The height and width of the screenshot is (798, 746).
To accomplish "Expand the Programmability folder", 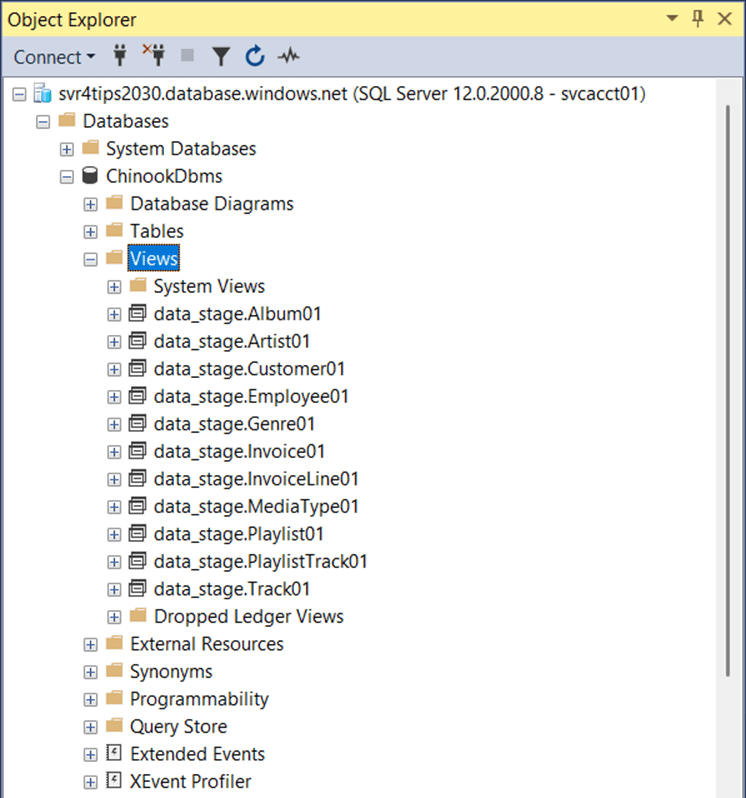I will click(91, 699).
